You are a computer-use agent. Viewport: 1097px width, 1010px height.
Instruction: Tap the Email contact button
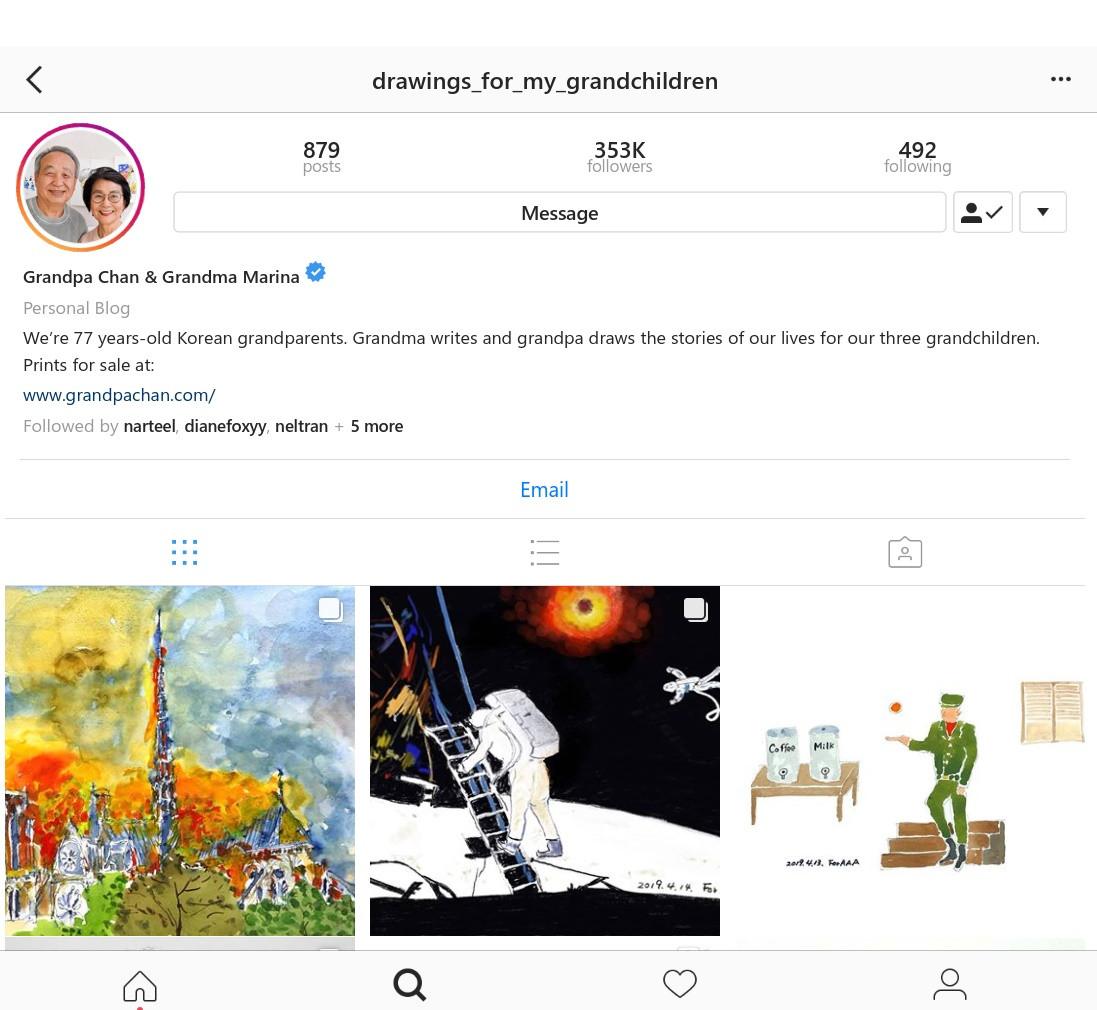544,490
